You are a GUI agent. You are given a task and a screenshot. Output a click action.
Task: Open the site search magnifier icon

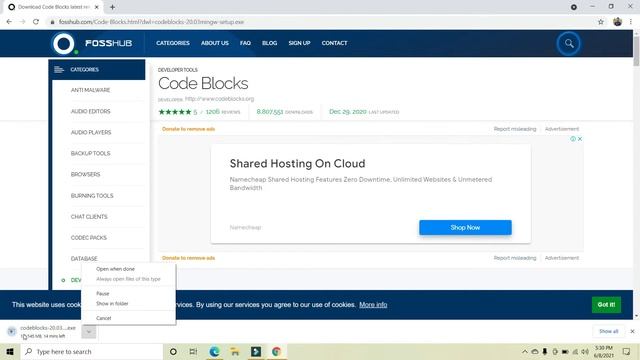coord(569,43)
